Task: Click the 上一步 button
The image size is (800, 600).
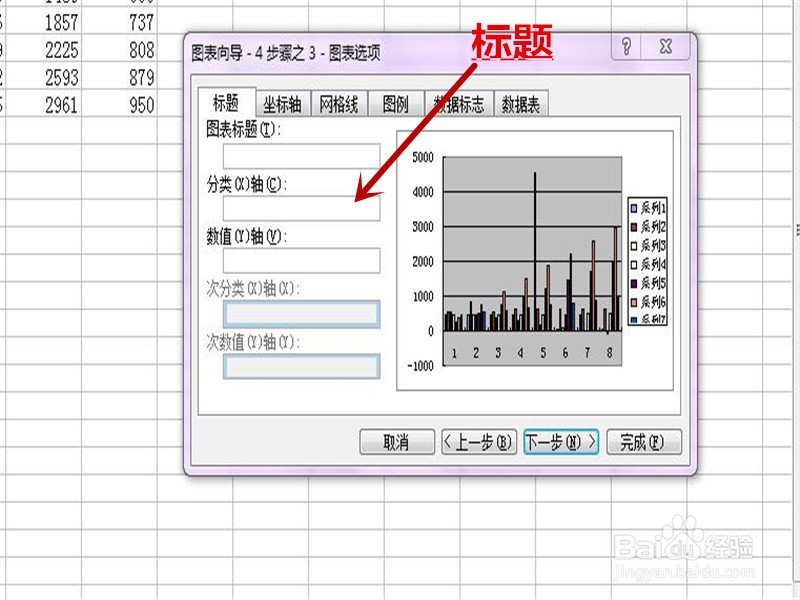Action: point(478,441)
